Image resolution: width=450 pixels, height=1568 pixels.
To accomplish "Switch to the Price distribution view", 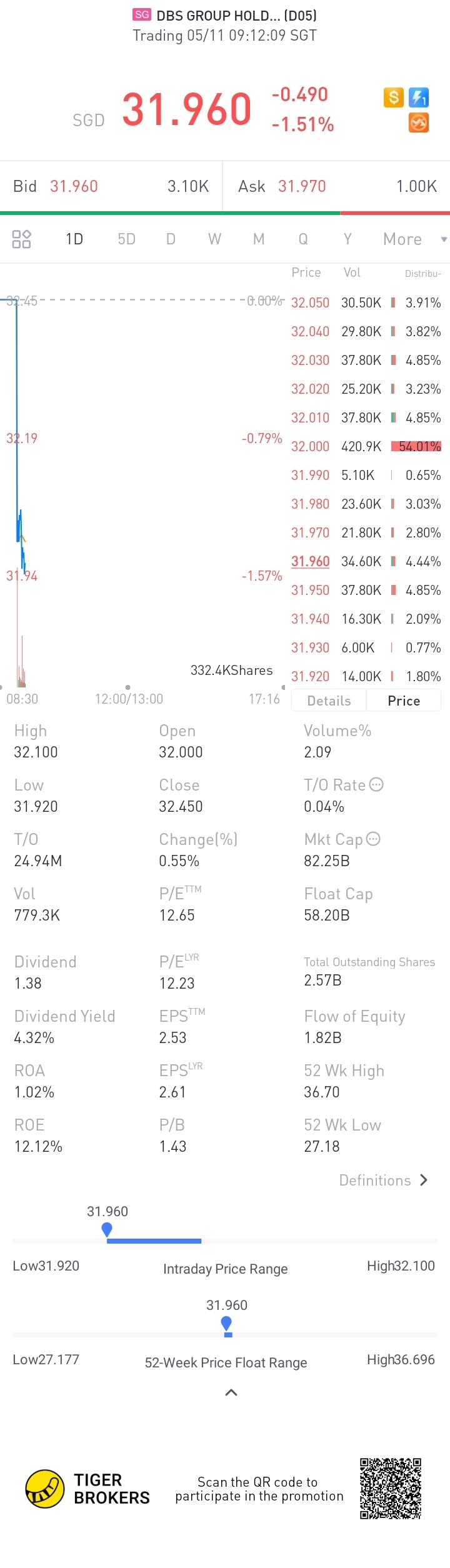I will pyautogui.click(x=404, y=701).
